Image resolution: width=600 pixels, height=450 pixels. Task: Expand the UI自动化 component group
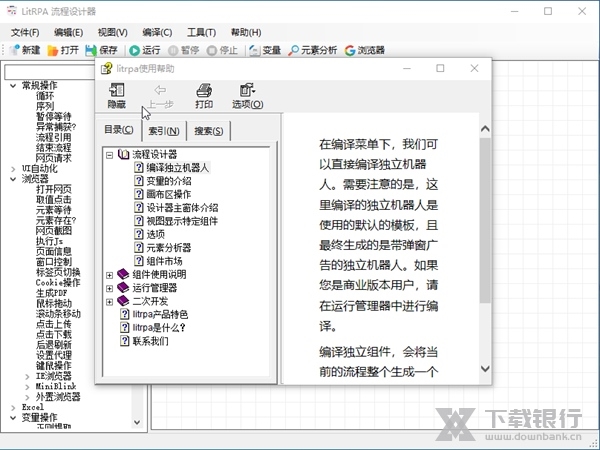(x=13, y=169)
